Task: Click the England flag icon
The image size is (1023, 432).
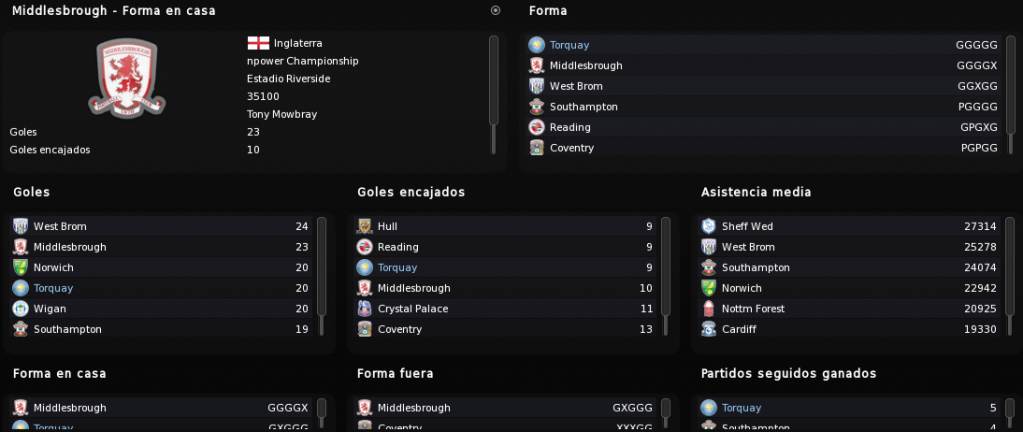Action: [258, 43]
